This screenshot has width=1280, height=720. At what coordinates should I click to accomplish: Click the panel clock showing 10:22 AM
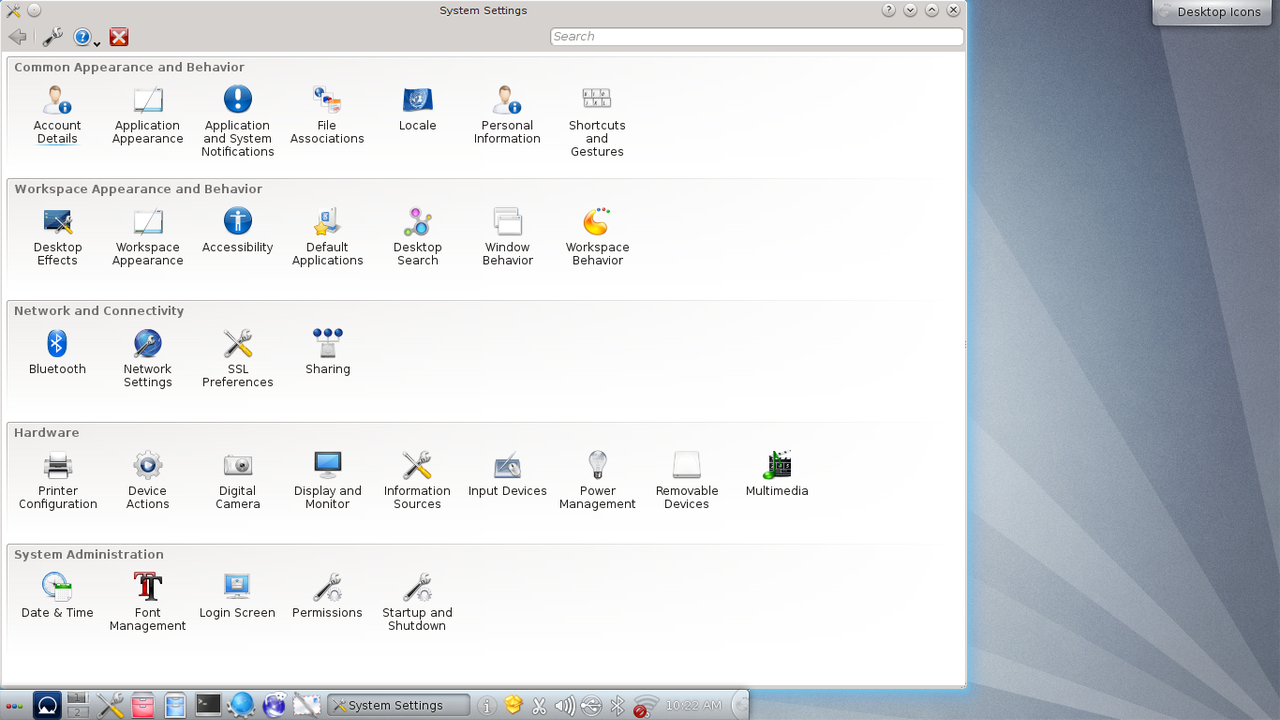[x=693, y=705]
